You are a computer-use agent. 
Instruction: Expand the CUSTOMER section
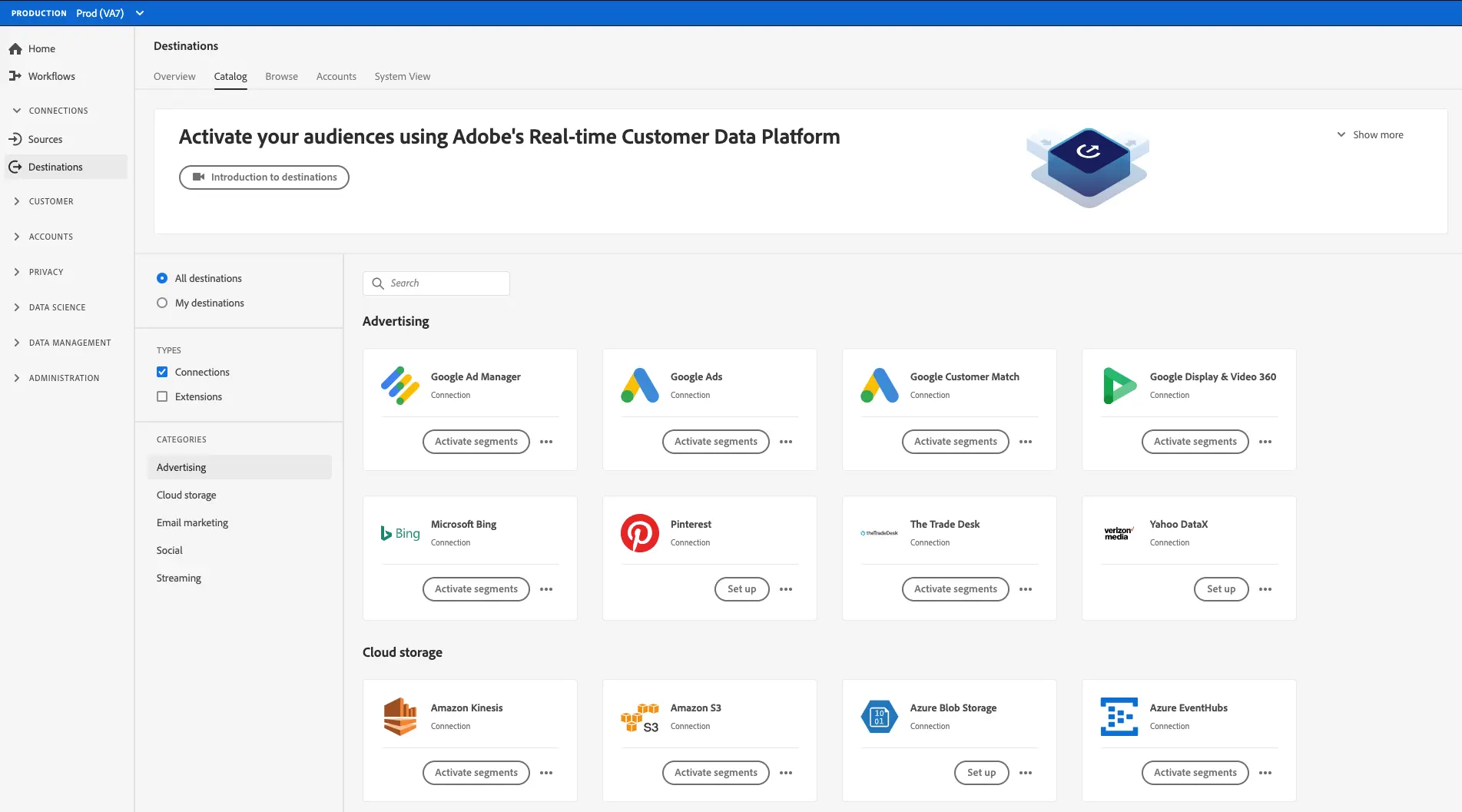(44, 201)
